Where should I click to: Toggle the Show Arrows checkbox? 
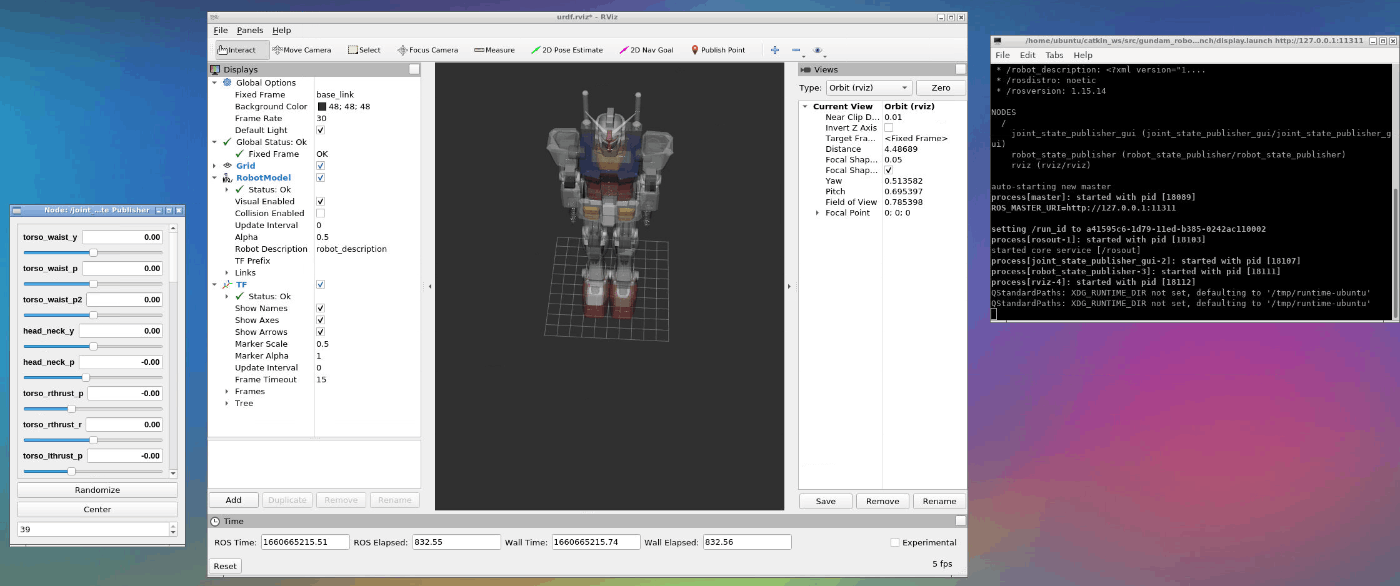click(321, 333)
